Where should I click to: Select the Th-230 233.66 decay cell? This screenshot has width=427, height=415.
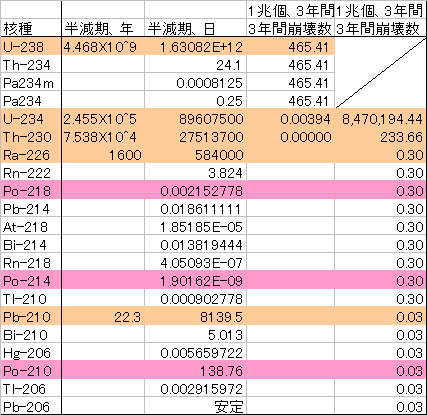380,137
